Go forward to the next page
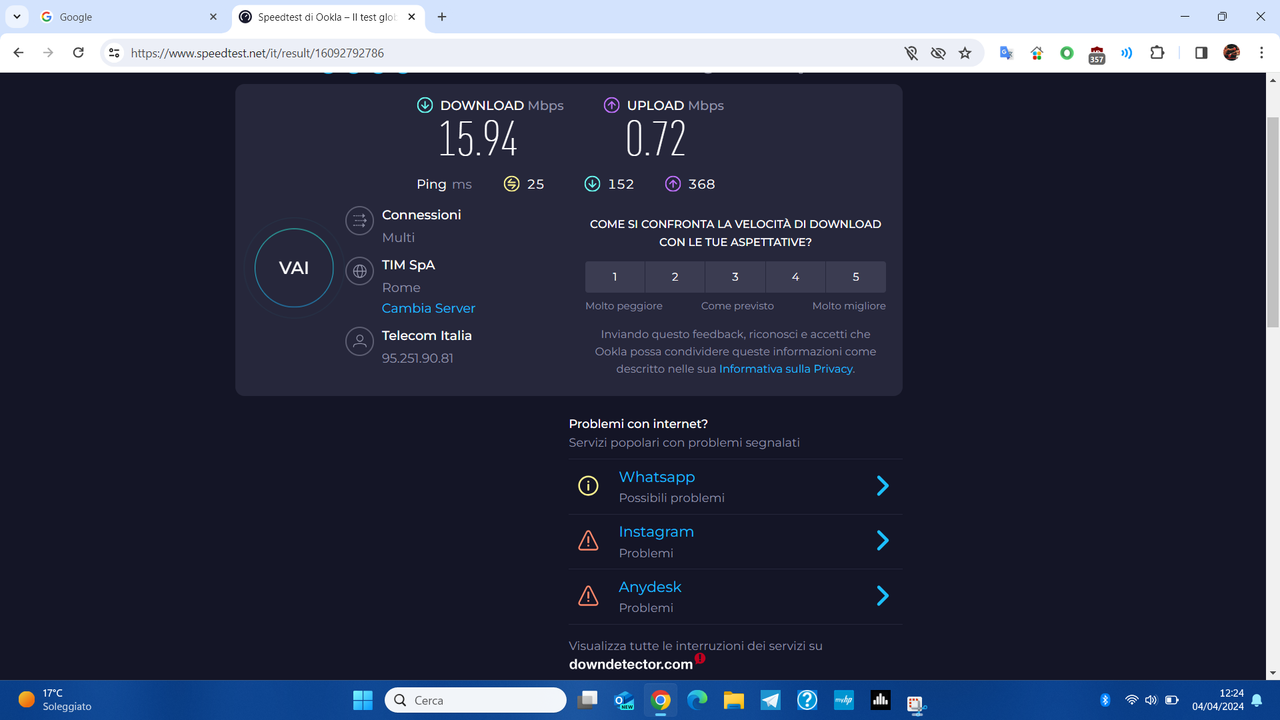 tap(48, 53)
